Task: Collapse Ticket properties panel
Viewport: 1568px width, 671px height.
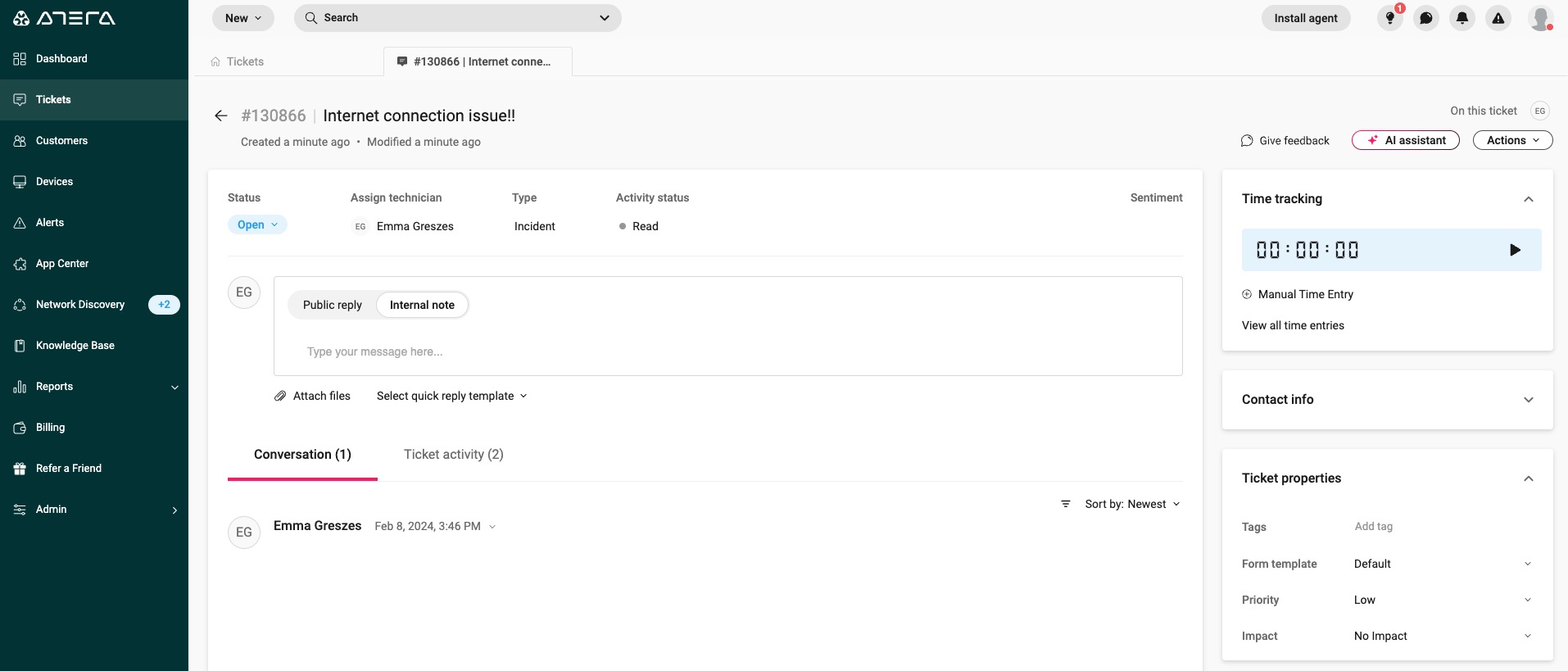Action: (1529, 478)
